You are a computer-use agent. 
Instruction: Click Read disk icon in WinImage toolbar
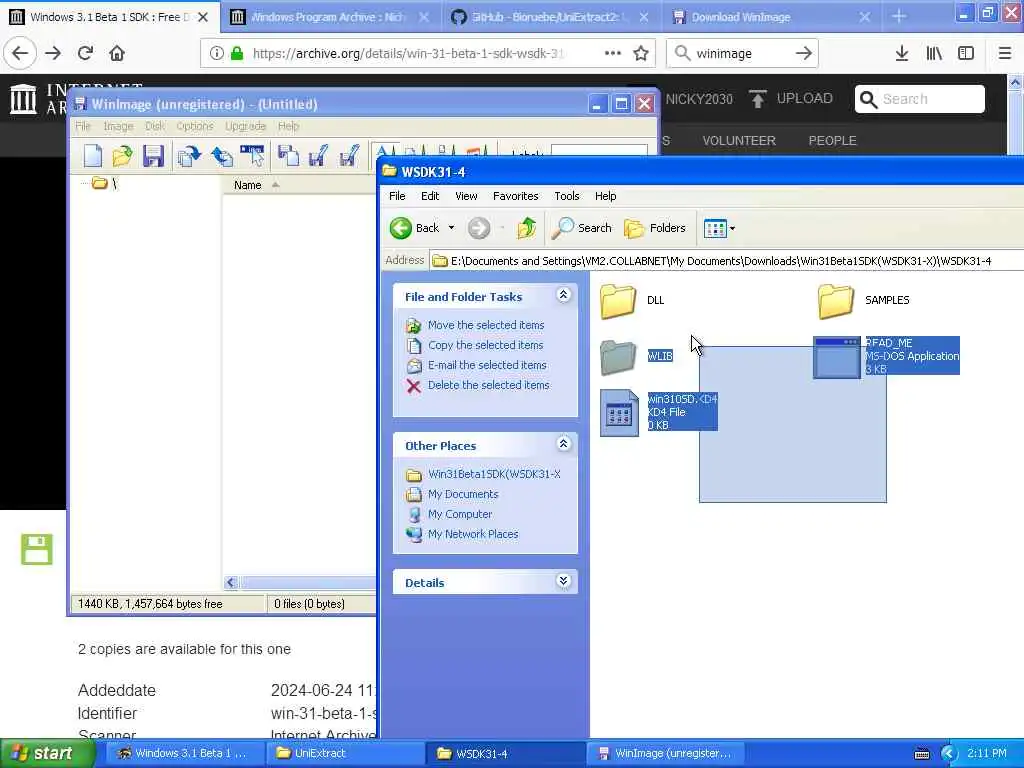(288, 156)
